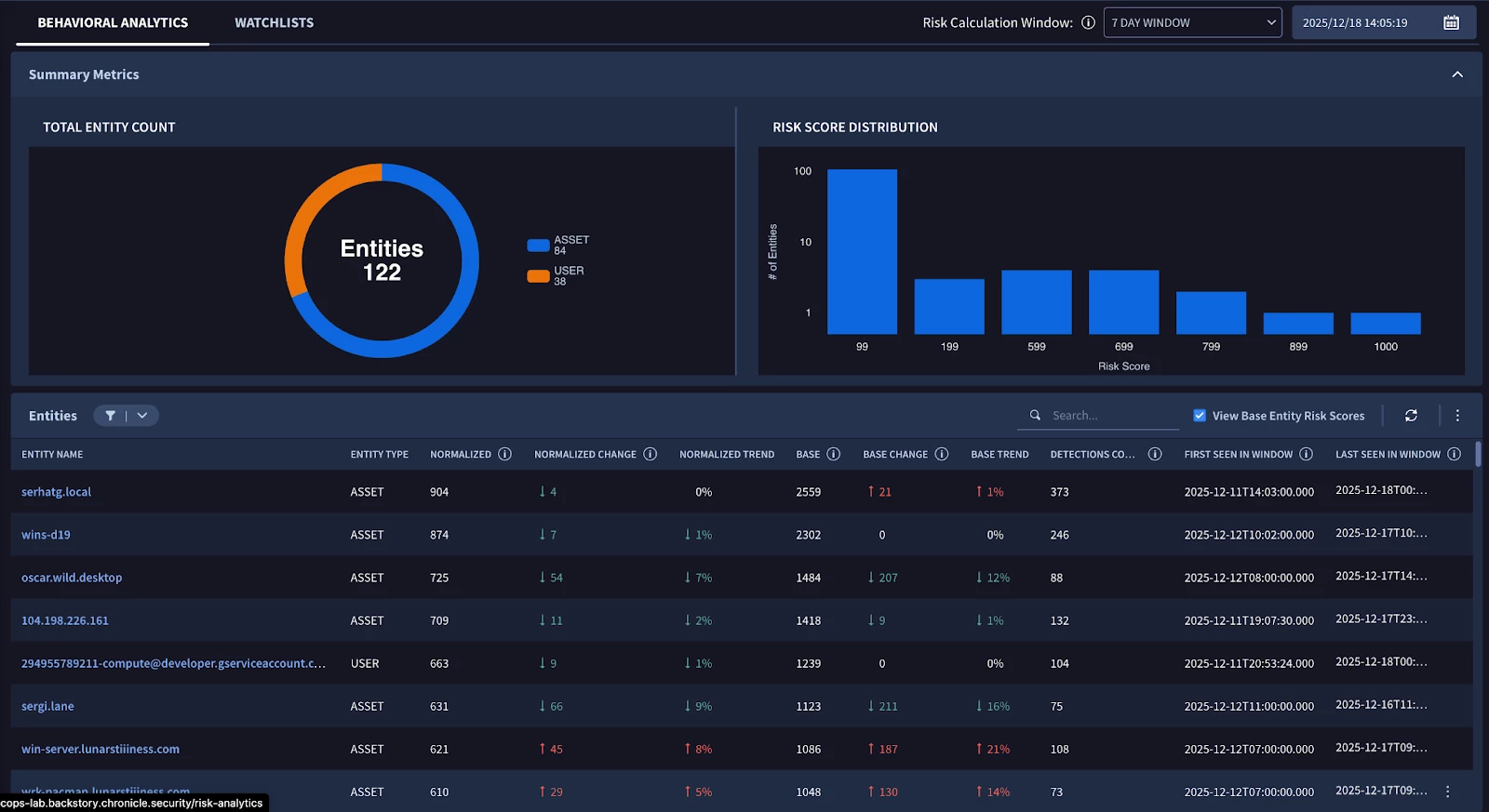Viewport: 1489px width, 812px height.
Task: Open entities table kebab options menu
Action: coord(1457,416)
